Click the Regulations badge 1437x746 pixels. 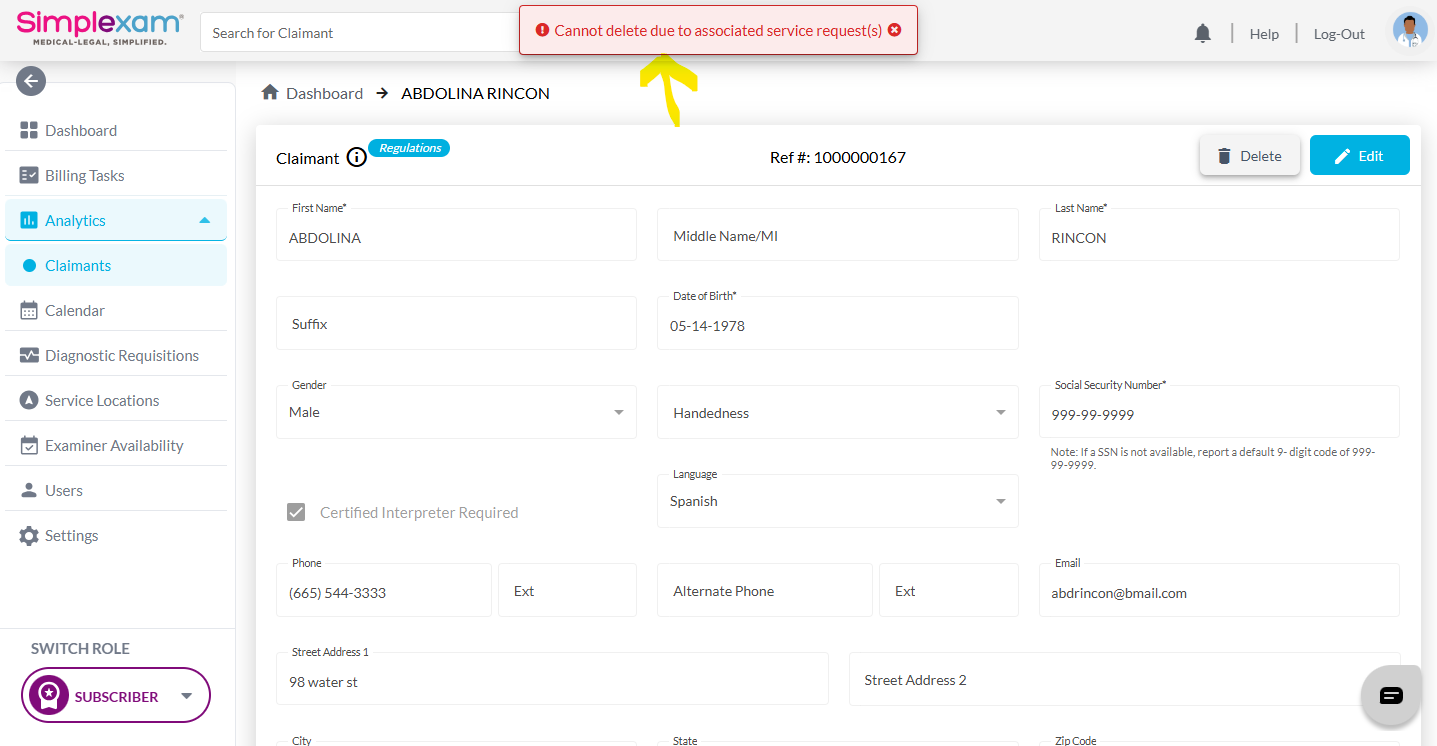[409, 148]
